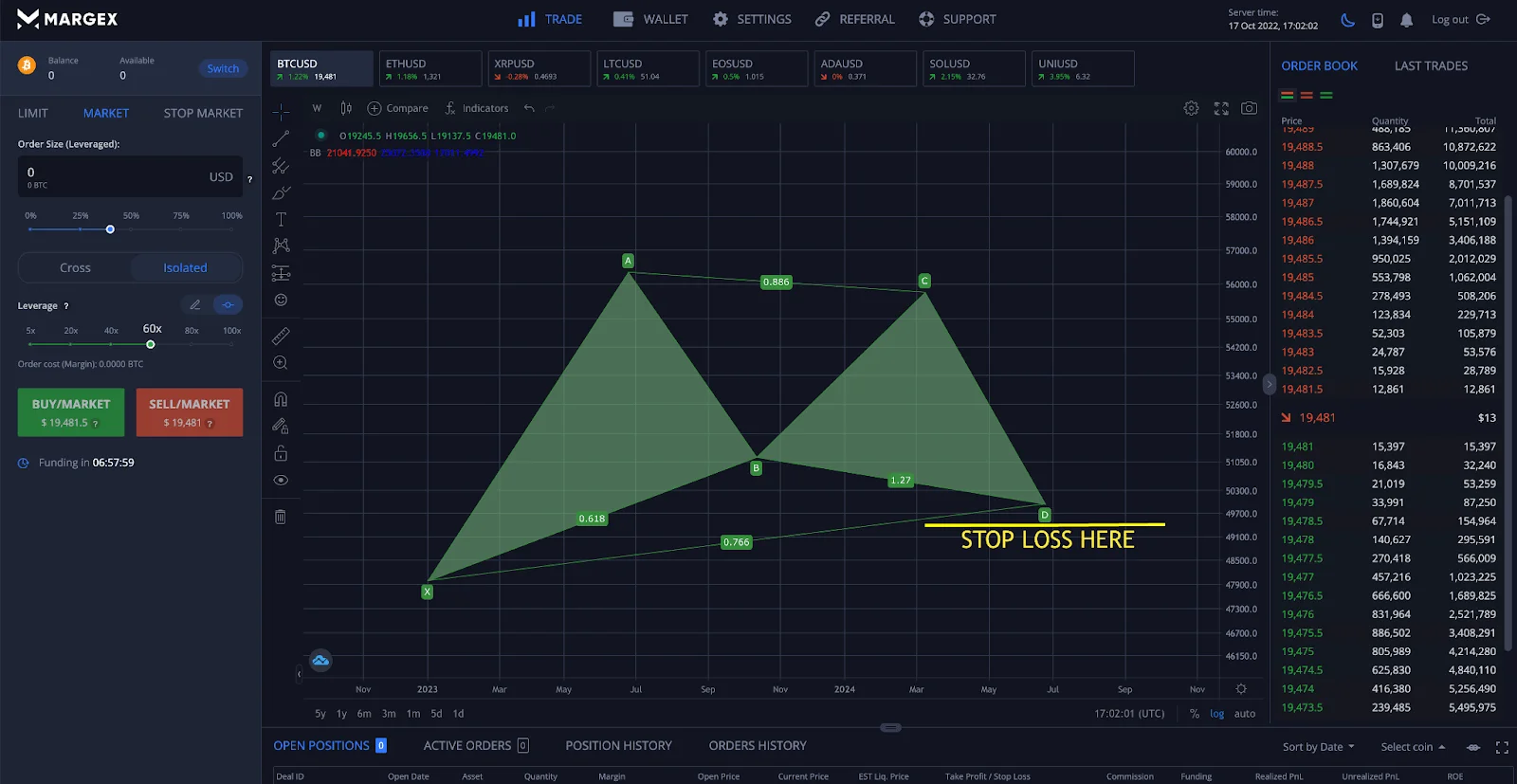
Task: Click the trash remove drawings icon
Action: click(281, 517)
